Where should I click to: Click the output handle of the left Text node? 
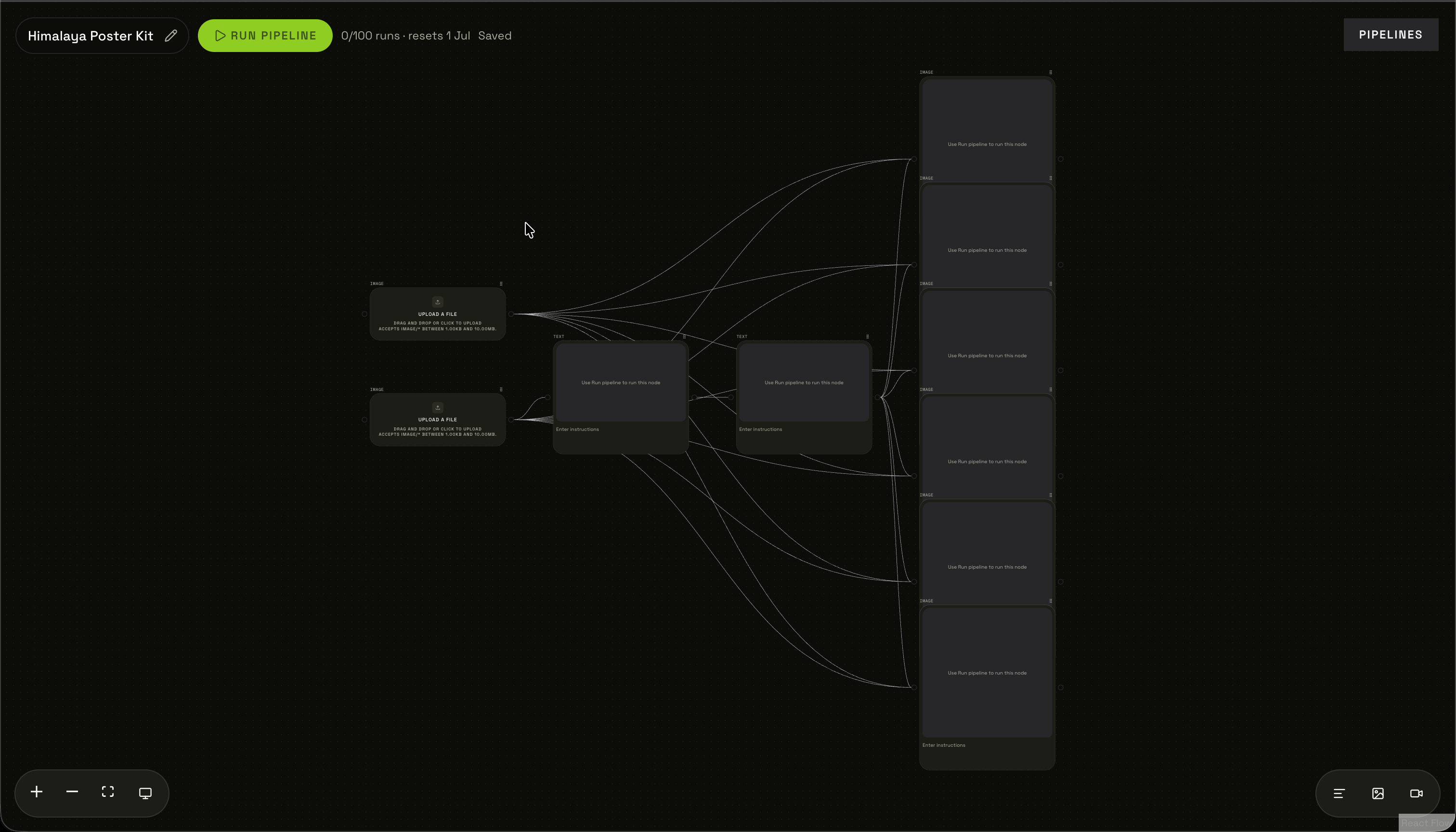tap(694, 397)
